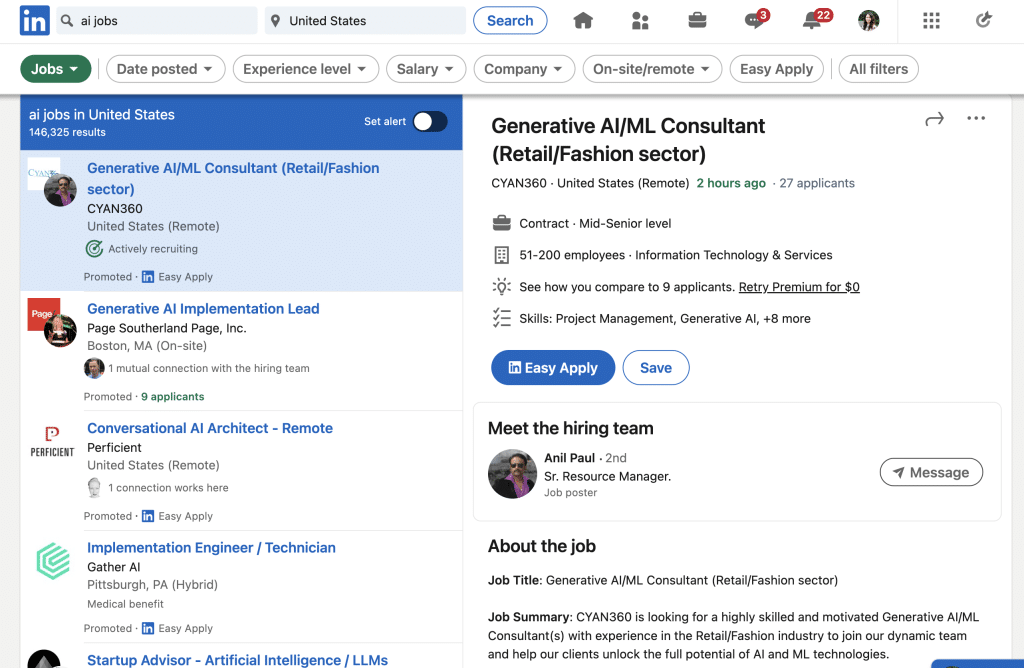Open Notifications bell with 22 badge

click(x=812, y=21)
